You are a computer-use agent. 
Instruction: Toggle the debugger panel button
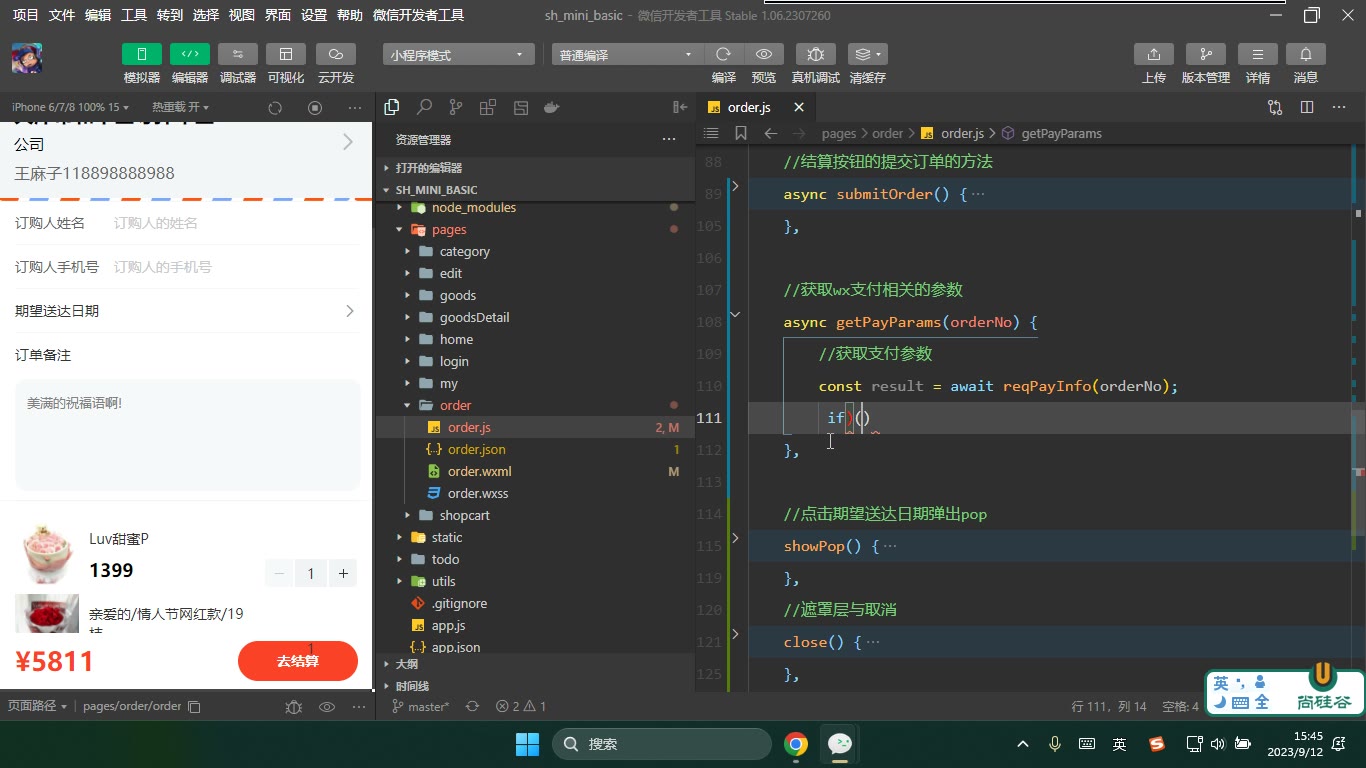click(x=238, y=54)
